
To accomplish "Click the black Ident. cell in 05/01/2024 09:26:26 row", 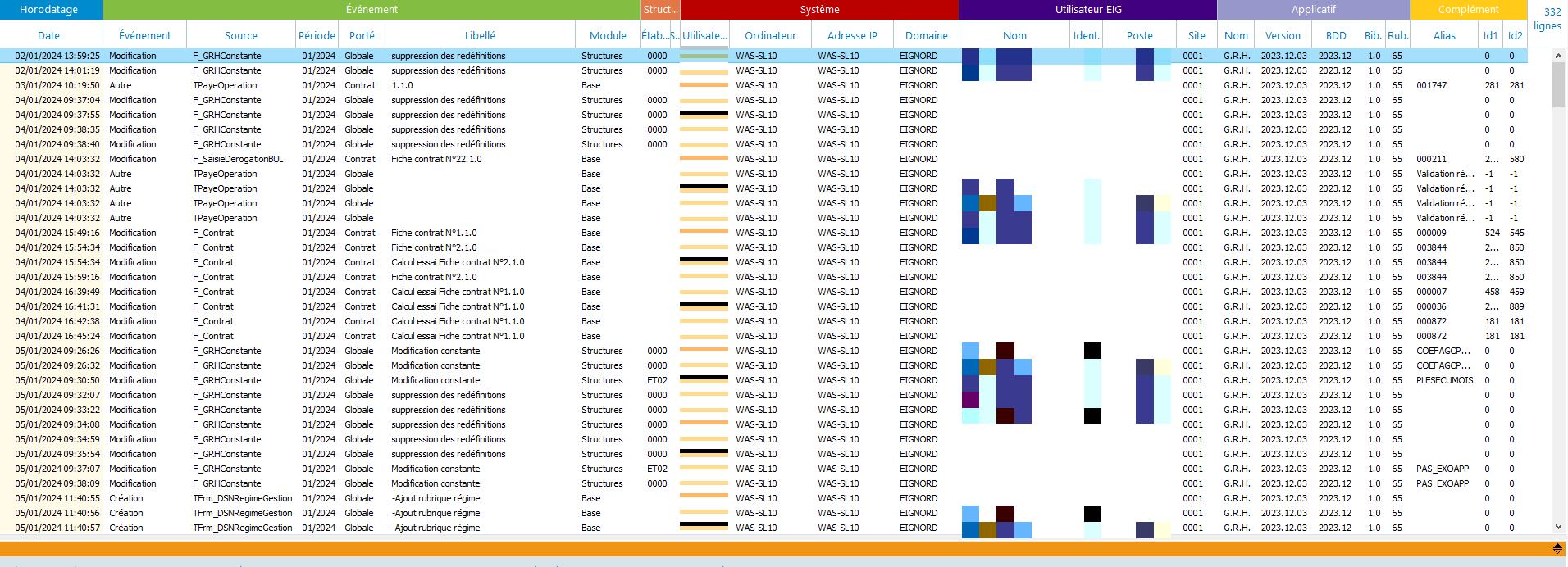I will 1092,351.
